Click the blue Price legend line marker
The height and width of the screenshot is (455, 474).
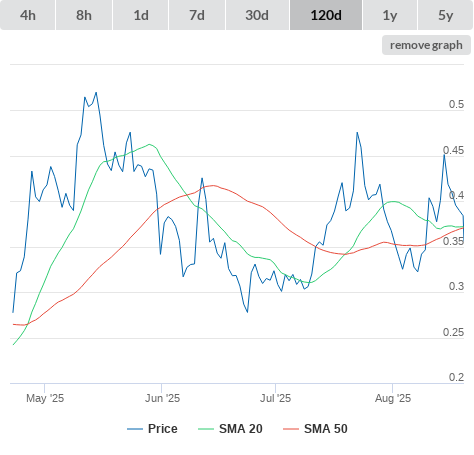point(135,429)
